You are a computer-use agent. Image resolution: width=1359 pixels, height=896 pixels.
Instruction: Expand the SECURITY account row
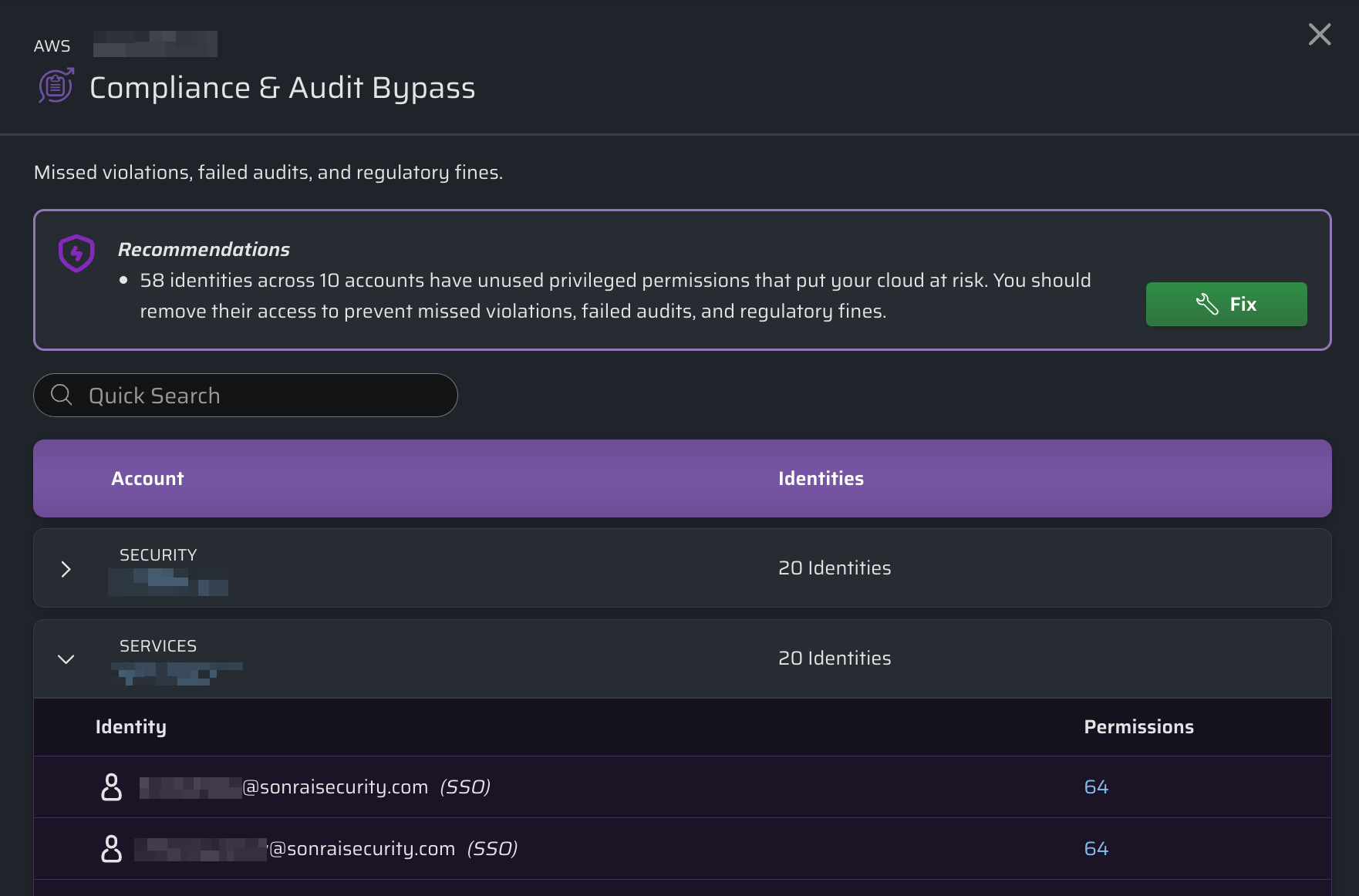click(x=66, y=569)
